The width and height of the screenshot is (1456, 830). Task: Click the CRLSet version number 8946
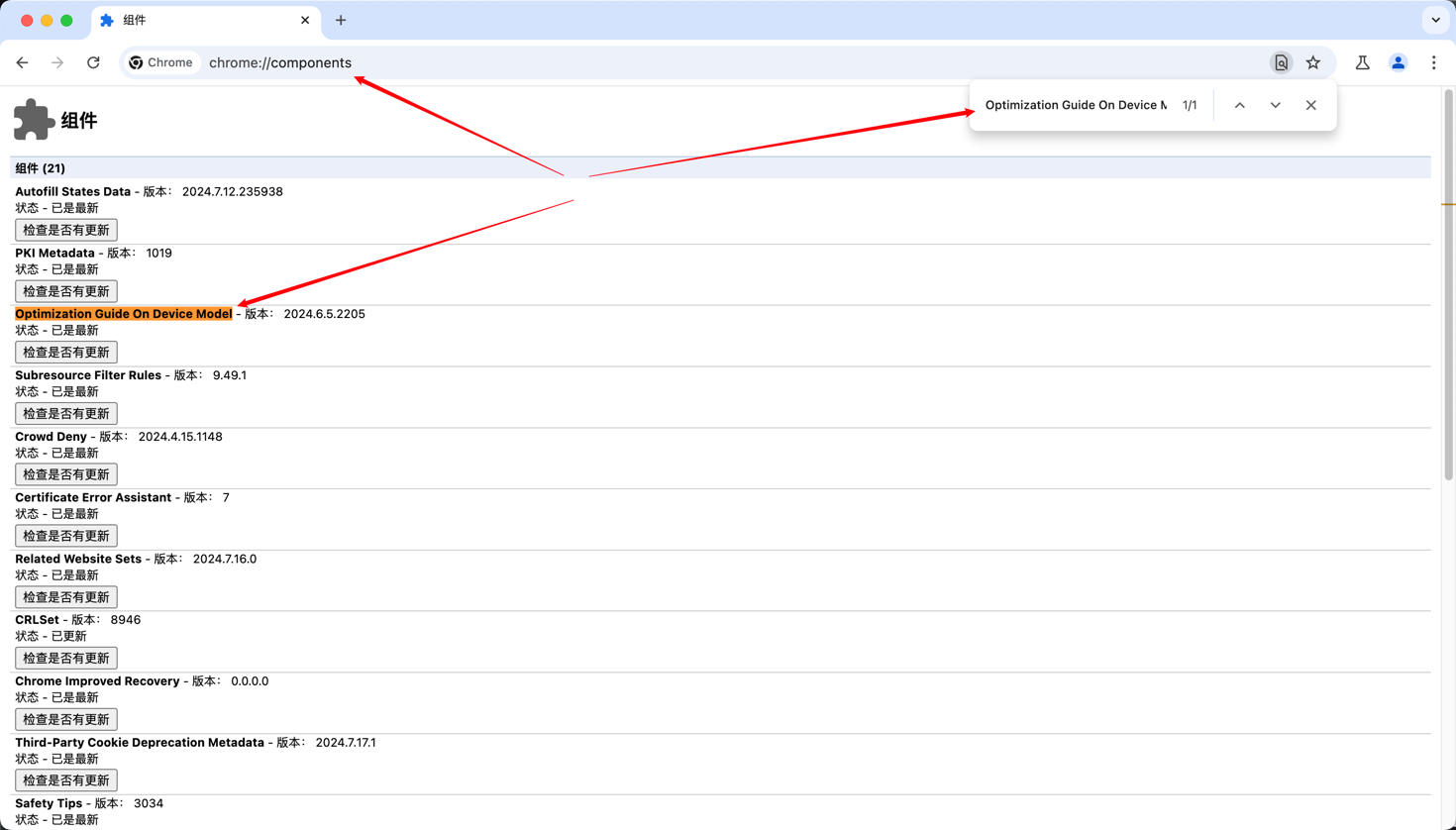click(x=126, y=620)
